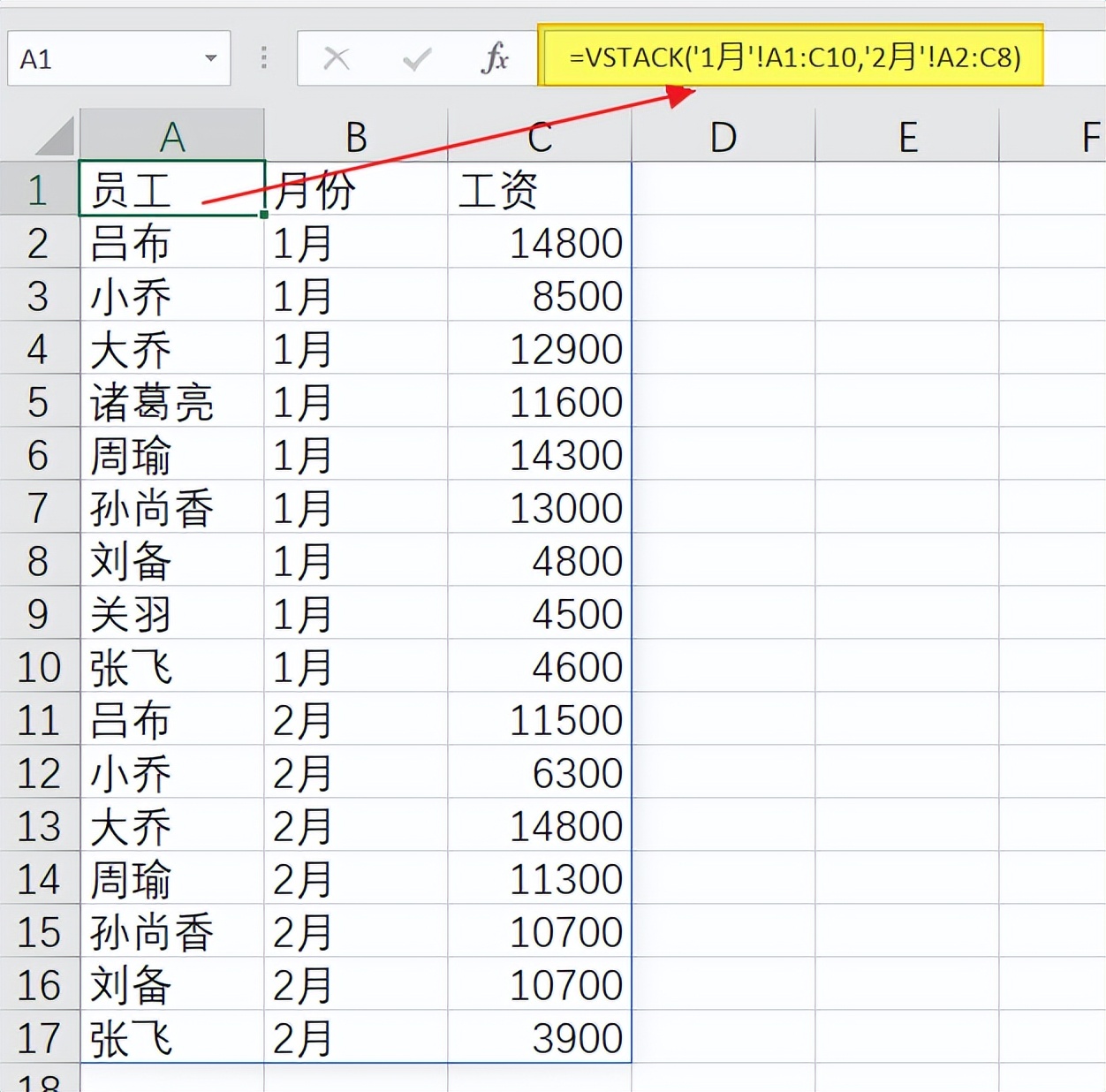Viewport: 1106px width, 1092px height.
Task: Click the highlighted VSTACK formula in formula bar
Action: (x=795, y=57)
